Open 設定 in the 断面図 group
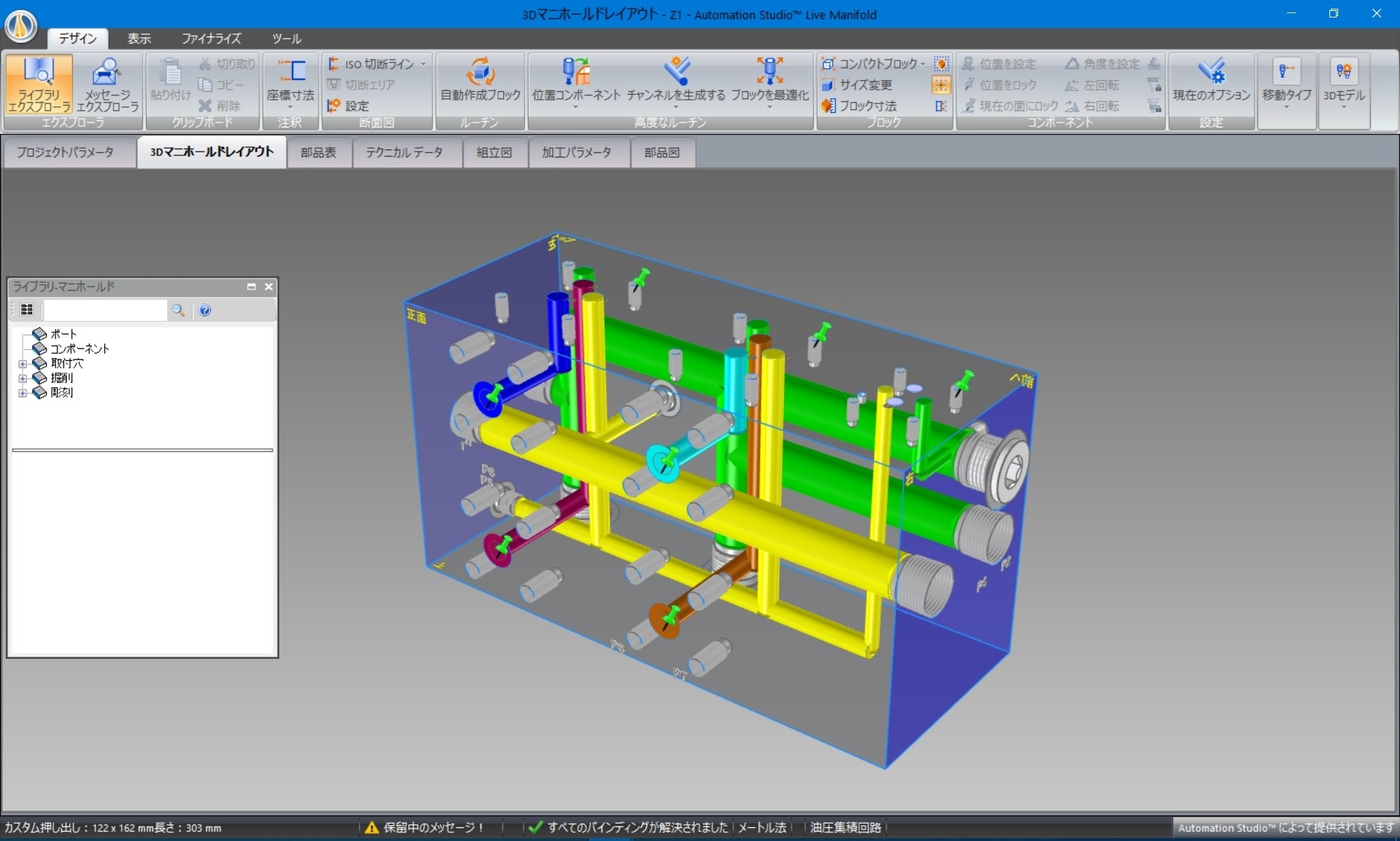The image size is (1400, 841). click(x=348, y=106)
